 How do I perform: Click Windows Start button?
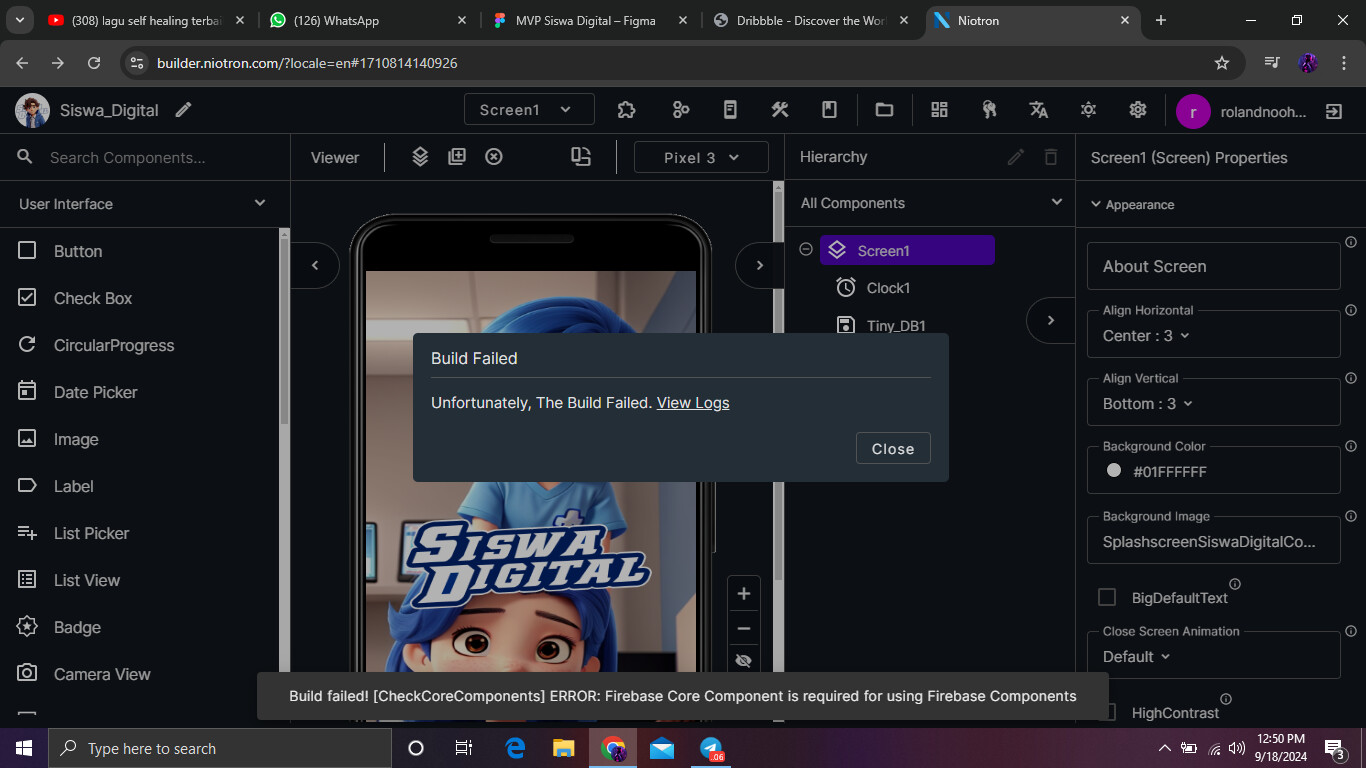(24, 748)
